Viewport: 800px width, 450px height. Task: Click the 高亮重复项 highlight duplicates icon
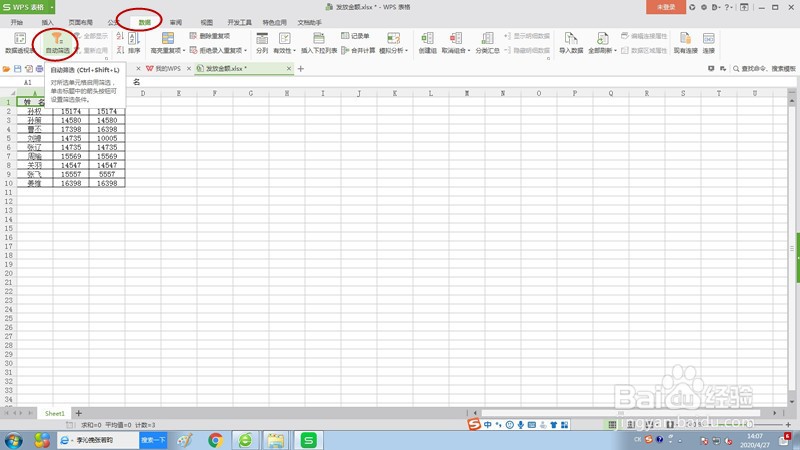(x=168, y=38)
